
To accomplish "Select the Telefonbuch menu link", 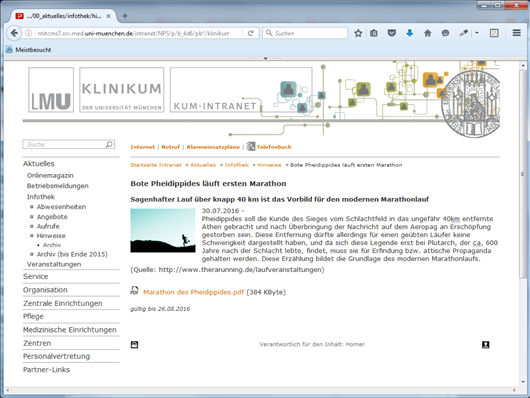I will pos(273,147).
